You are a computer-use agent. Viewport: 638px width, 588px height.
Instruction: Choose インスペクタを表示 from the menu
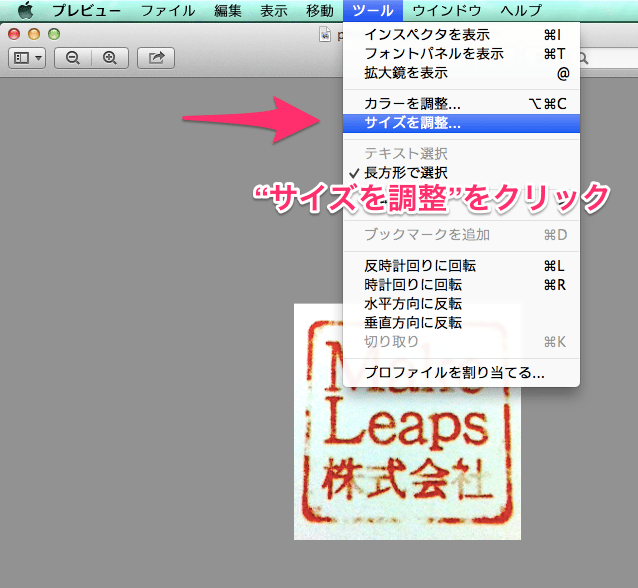461,35
